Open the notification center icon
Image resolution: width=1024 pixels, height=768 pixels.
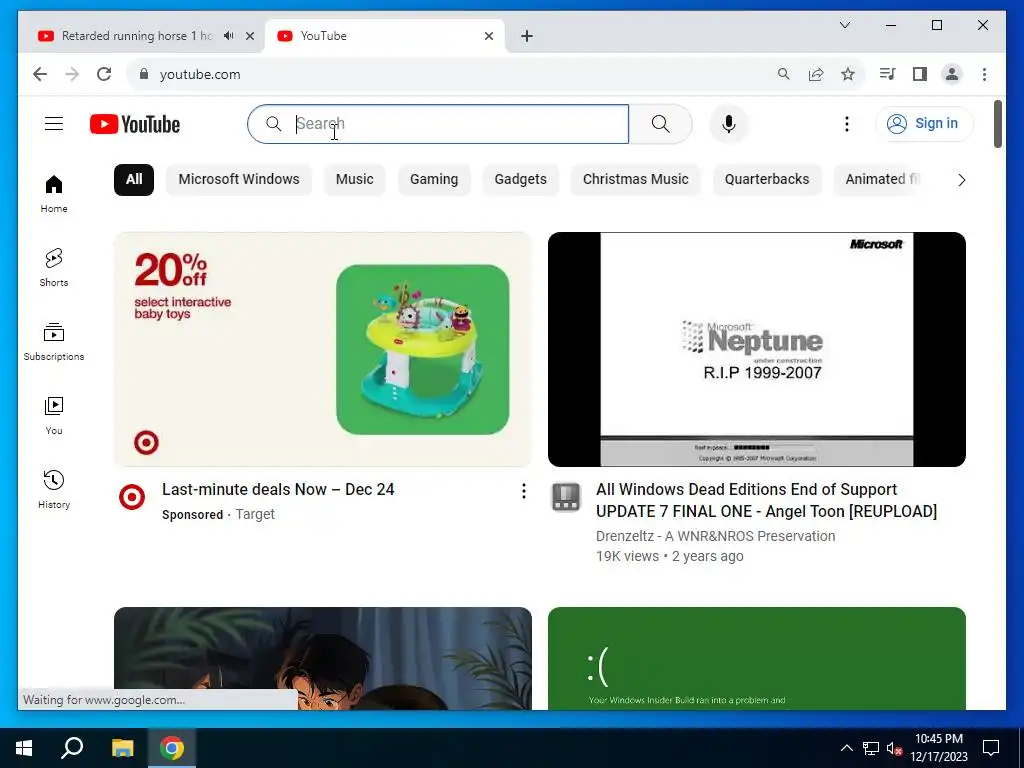coord(991,748)
